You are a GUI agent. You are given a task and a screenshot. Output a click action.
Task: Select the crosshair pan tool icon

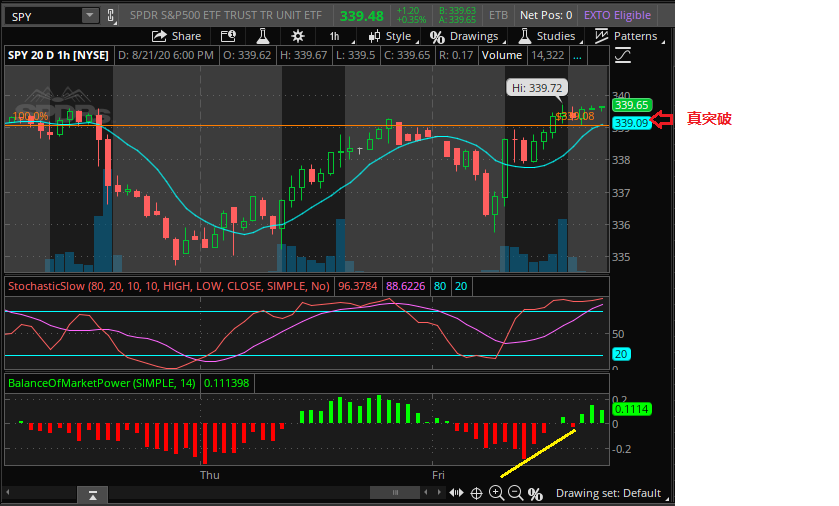476,493
